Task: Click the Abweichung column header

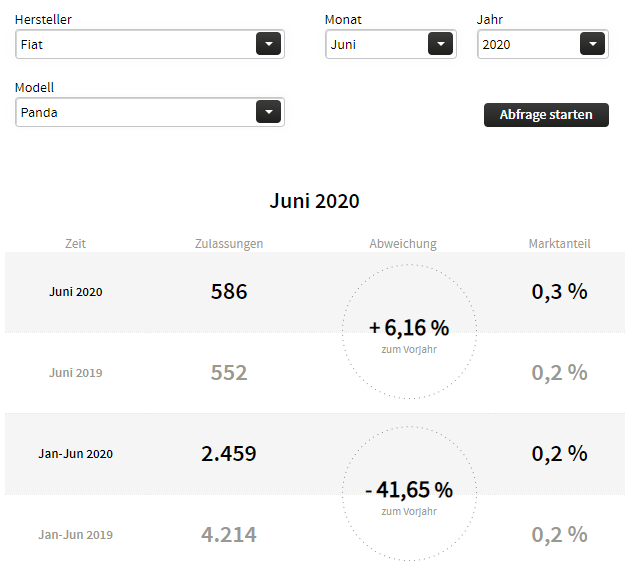Action: point(403,243)
